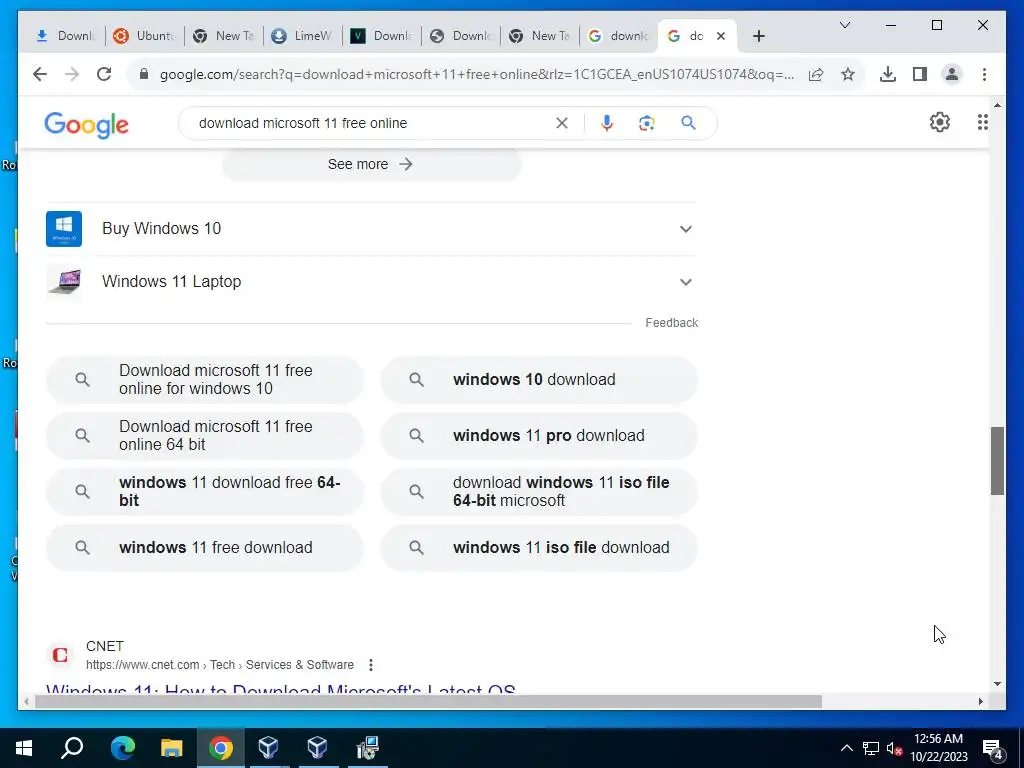Click the lock icon in address bar

(144, 74)
